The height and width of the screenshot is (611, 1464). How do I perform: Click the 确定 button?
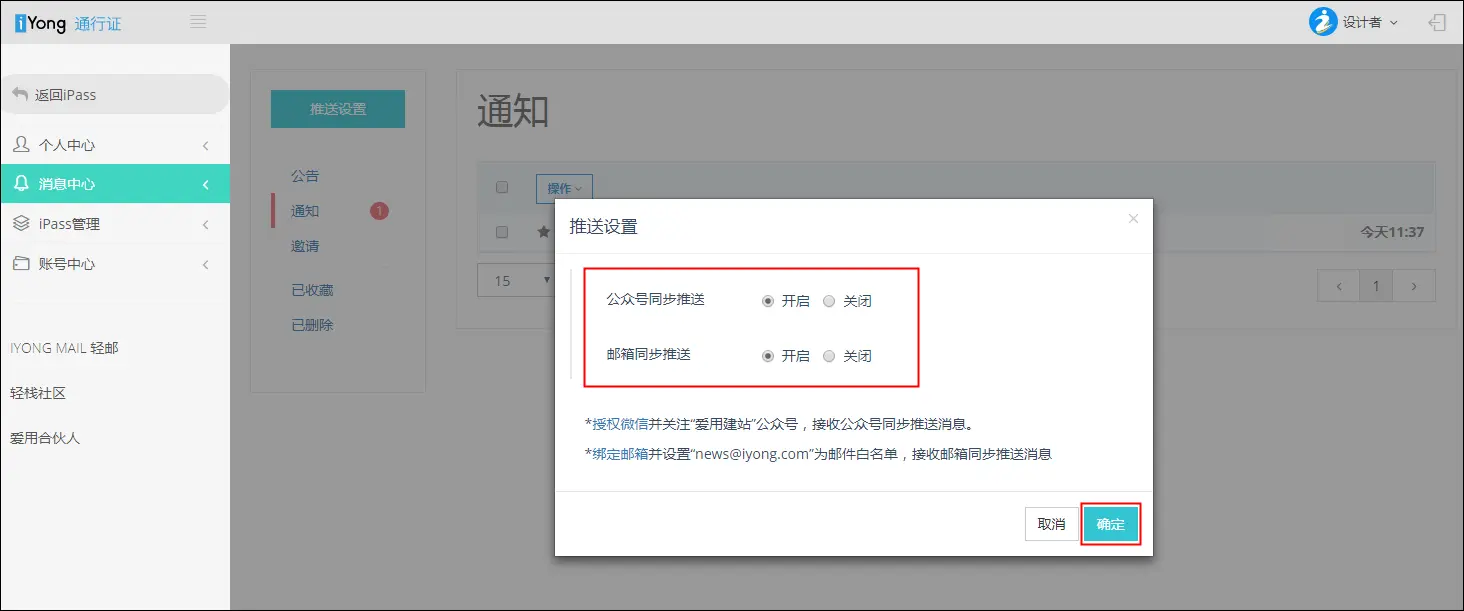pos(1110,524)
